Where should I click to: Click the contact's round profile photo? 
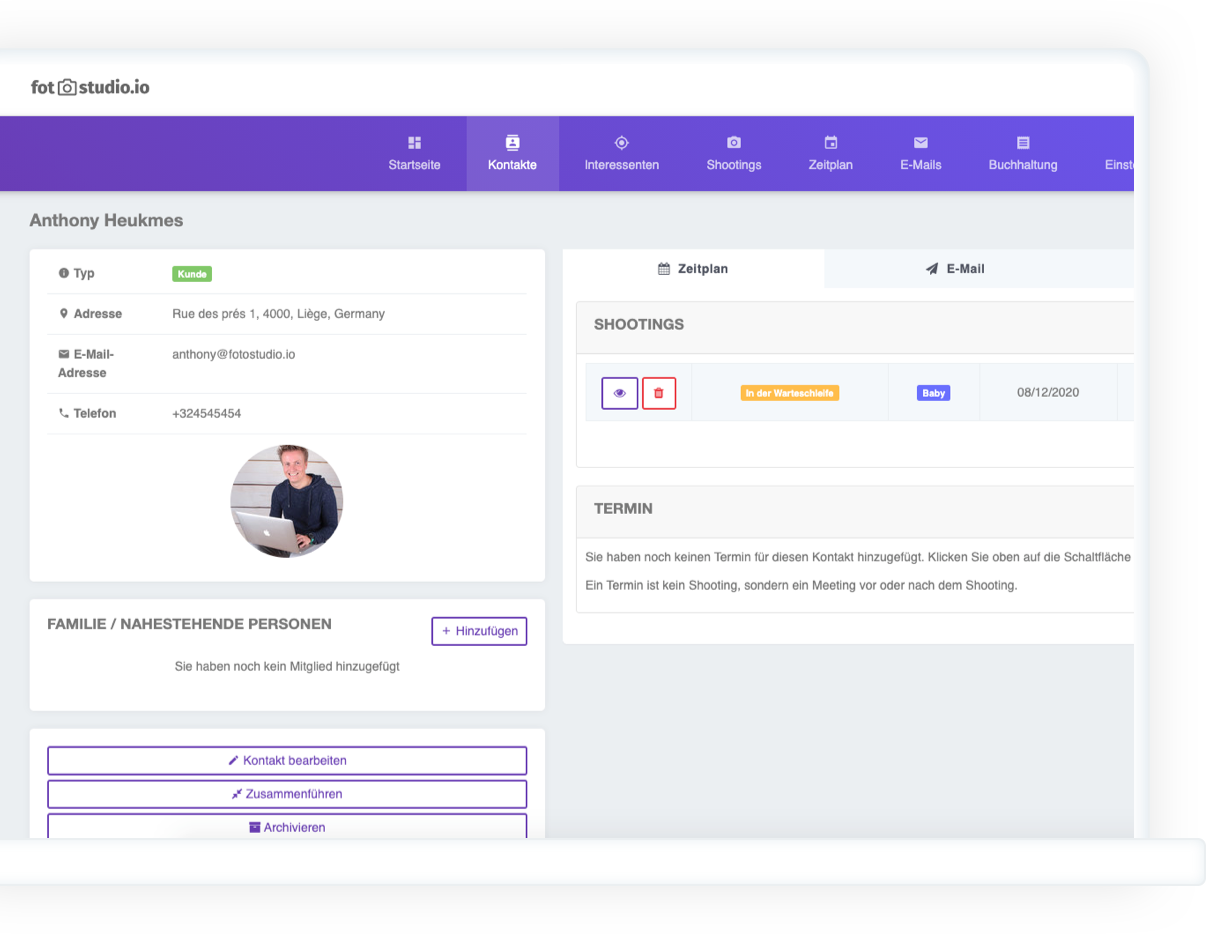pos(287,500)
